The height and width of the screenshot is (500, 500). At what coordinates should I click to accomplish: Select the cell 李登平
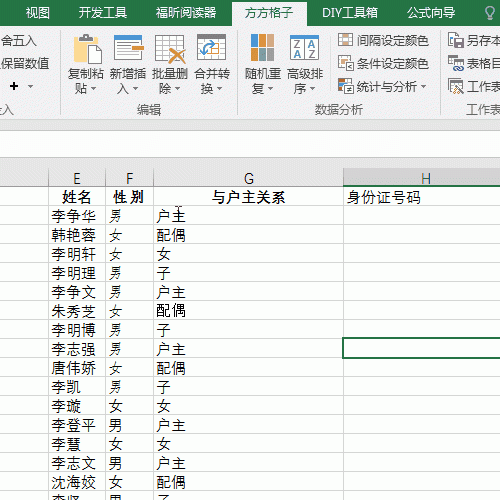tap(77, 425)
